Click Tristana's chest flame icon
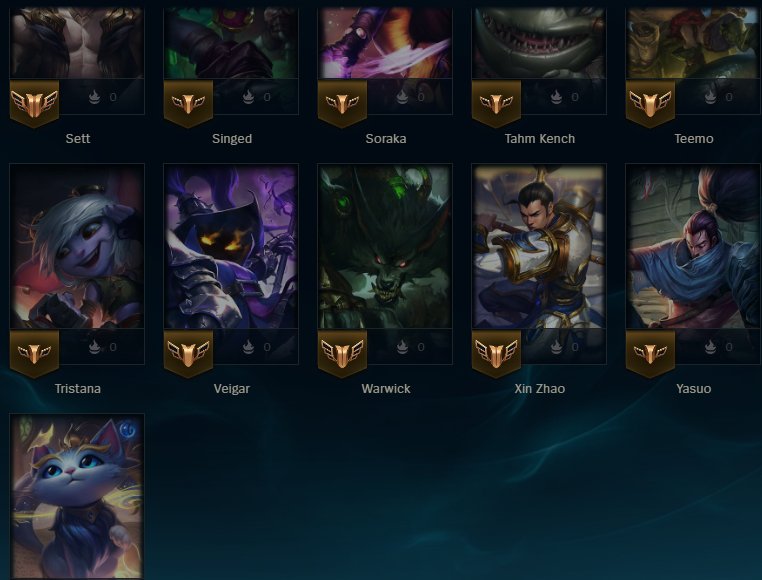The image size is (762, 580). [94, 347]
